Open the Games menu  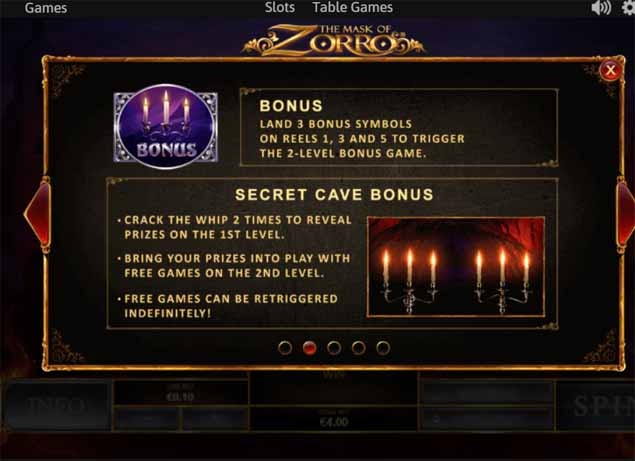click(46, 8)
